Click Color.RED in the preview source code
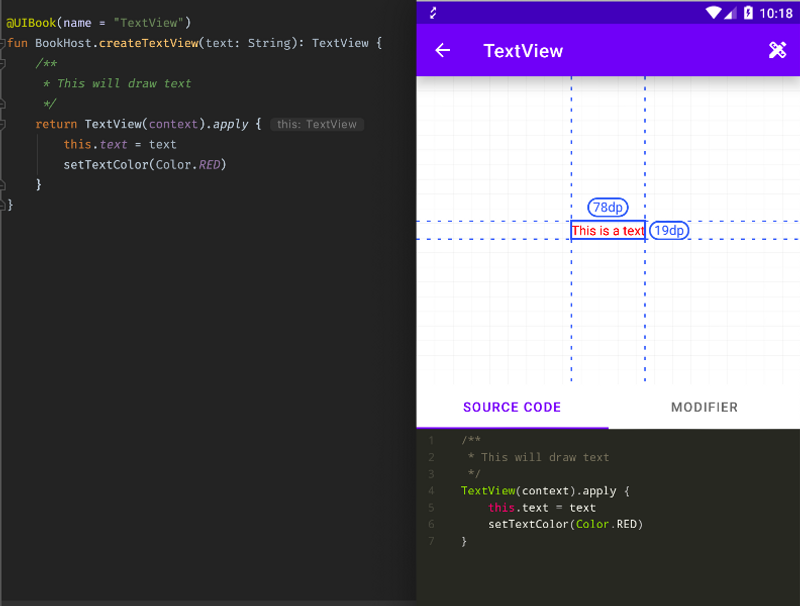 pyautogui.click(x=608, y=524)
